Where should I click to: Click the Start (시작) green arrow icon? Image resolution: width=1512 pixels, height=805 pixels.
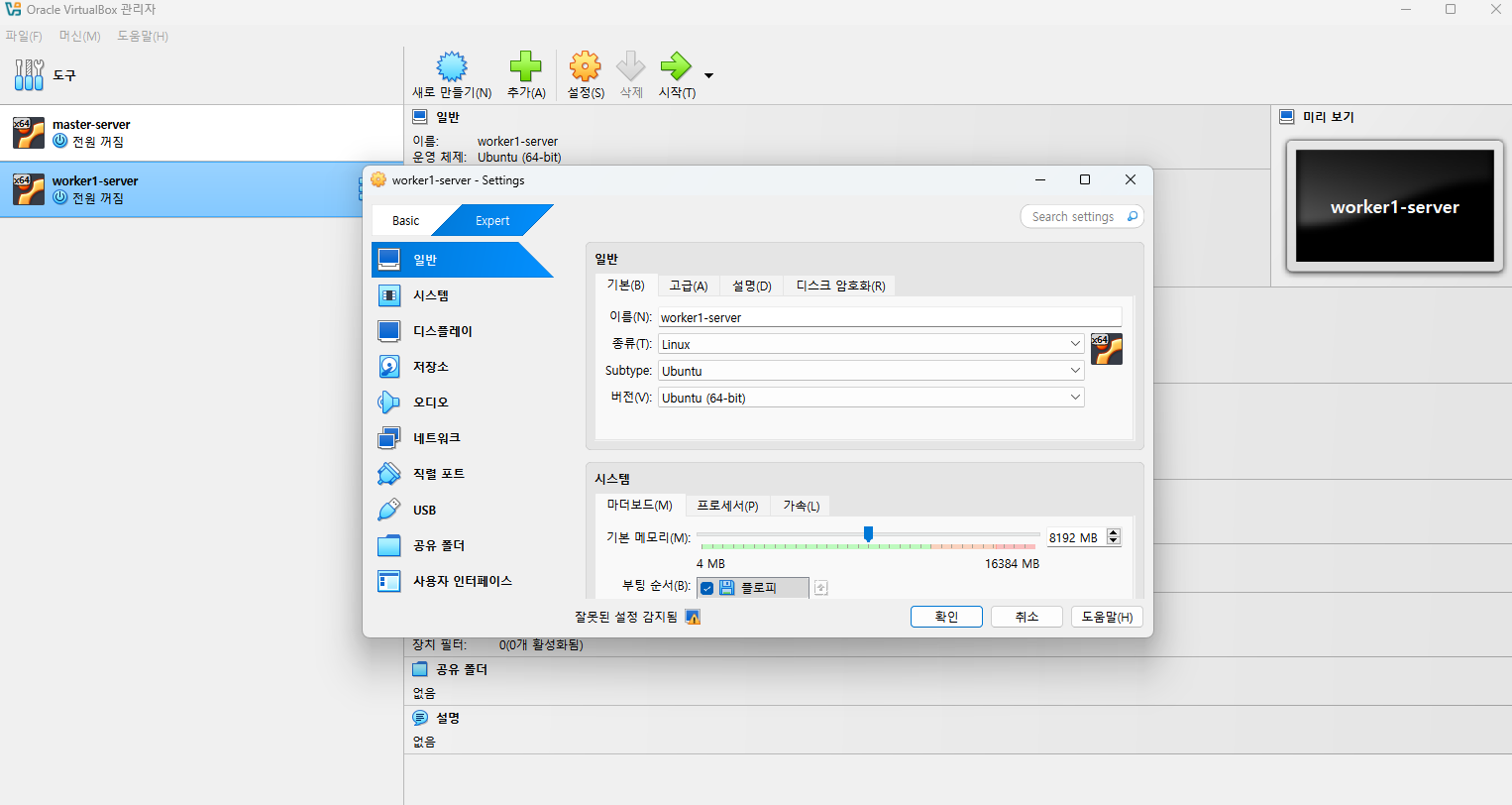pos(676,66)
